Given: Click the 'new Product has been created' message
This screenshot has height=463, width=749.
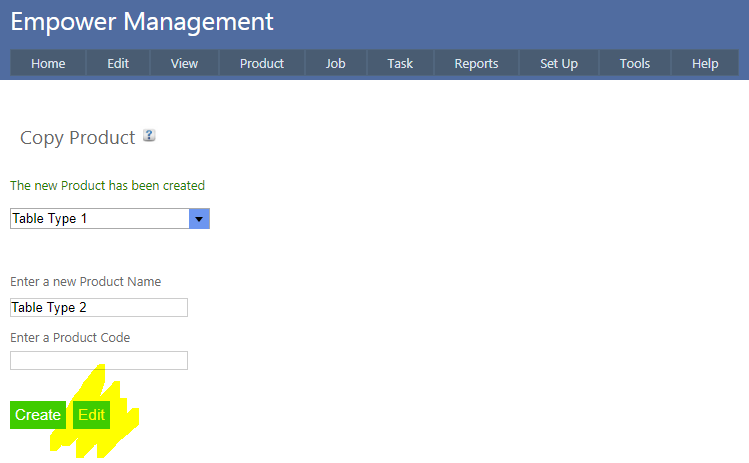Looking at the screenshot, I should [x=107, y=186].
